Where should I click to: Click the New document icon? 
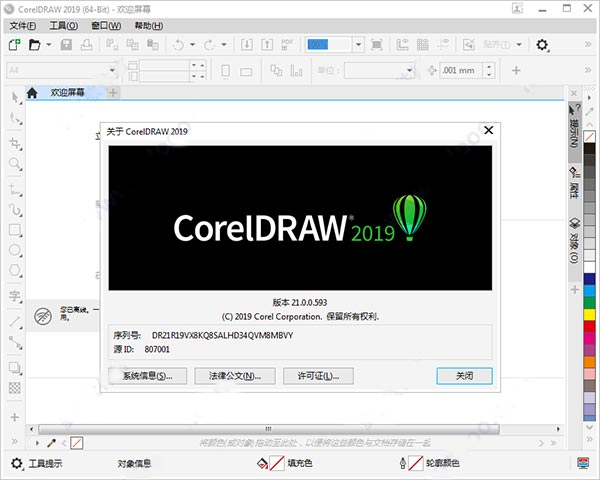tap(15, 45)
